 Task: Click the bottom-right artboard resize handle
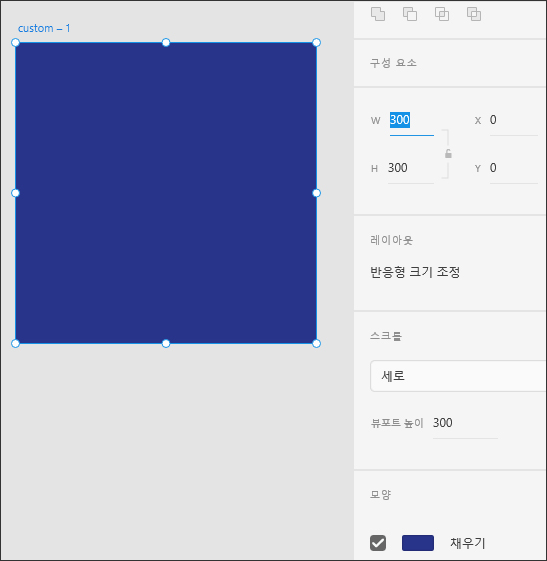pos(316,343)
